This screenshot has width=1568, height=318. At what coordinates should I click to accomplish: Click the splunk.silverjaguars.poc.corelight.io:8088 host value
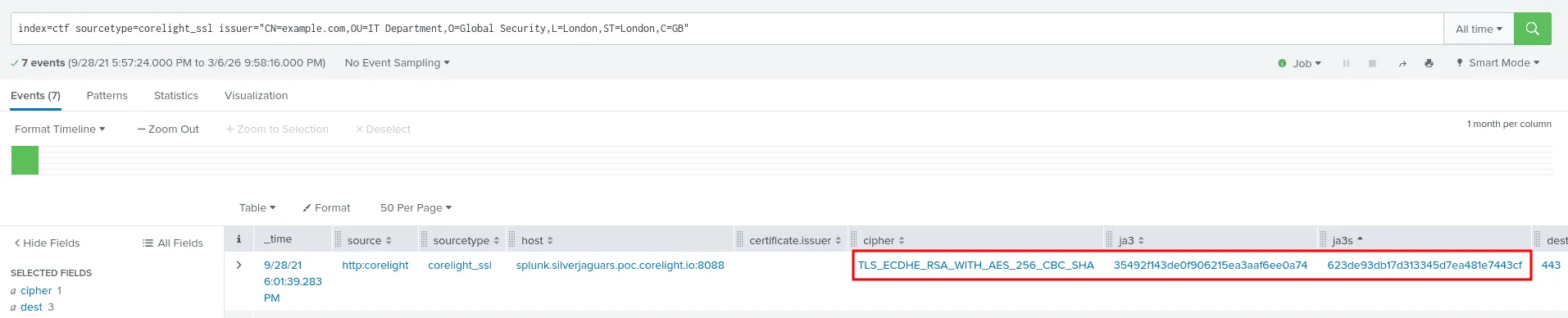tap(620, 266)
